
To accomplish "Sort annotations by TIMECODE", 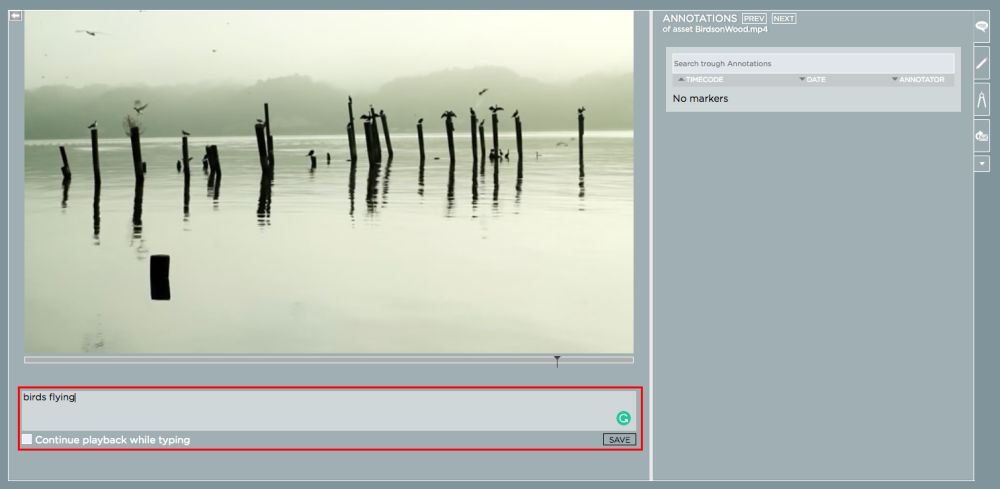I will tap(704, 79).
